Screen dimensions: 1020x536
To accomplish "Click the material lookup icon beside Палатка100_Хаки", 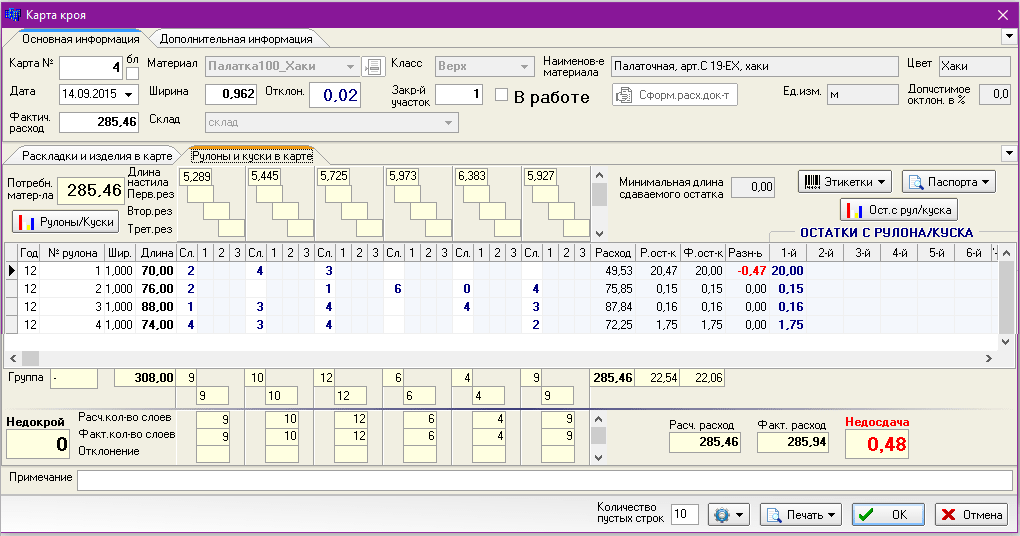I will [x=373, y=67].
